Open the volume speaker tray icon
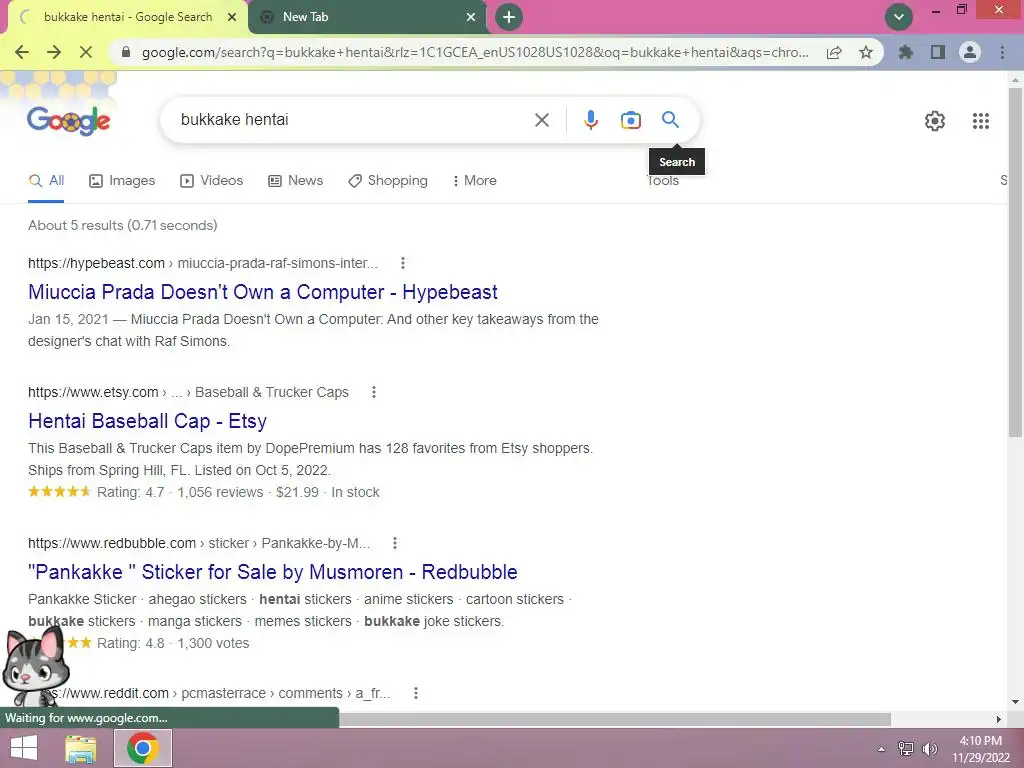 (929, 749)
